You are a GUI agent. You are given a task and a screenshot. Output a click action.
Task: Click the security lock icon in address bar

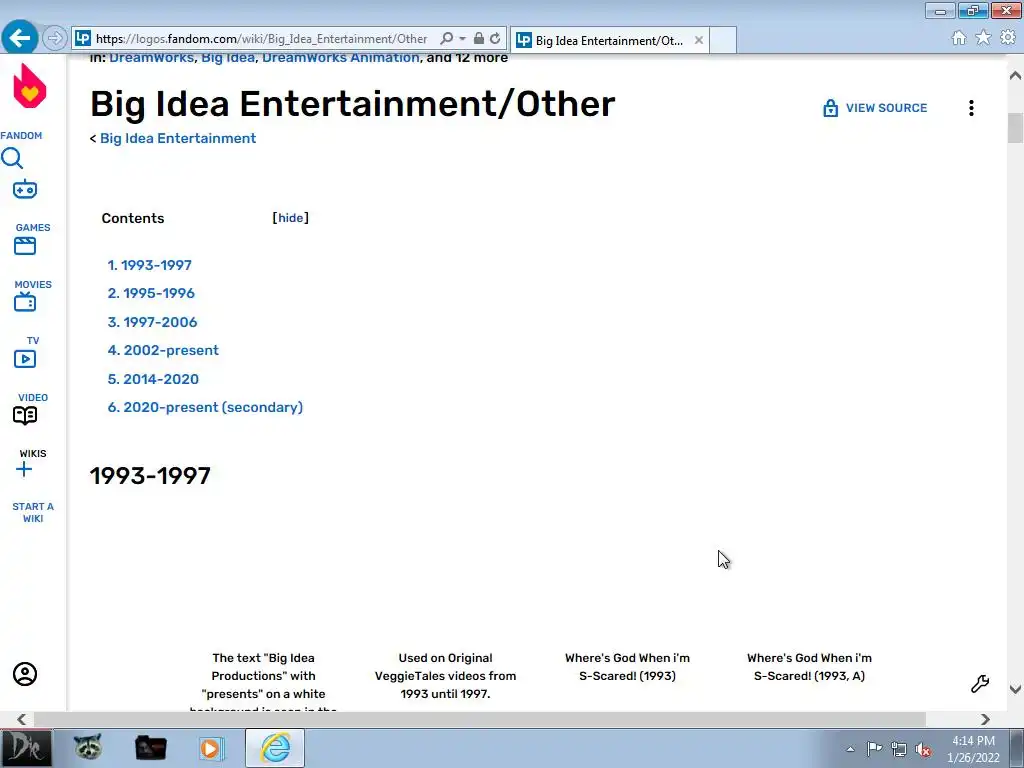(x=479, y=39)
